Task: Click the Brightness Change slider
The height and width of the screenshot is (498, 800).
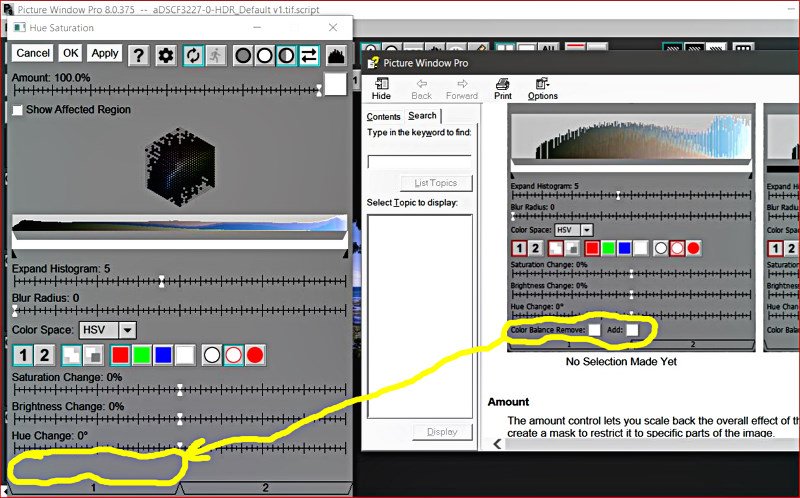Action: click(180, 419)
